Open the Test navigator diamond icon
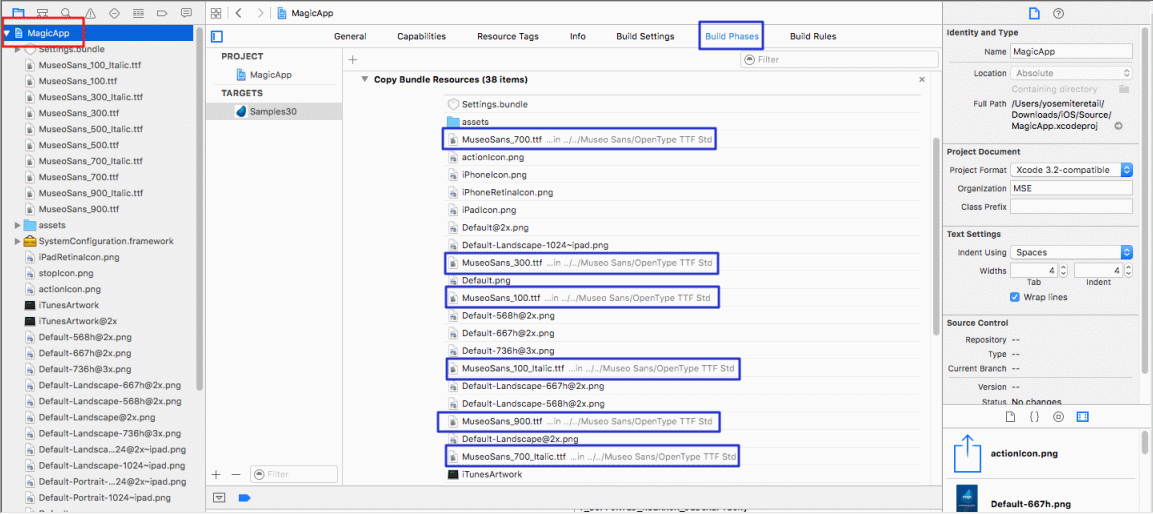 (114, 13)
